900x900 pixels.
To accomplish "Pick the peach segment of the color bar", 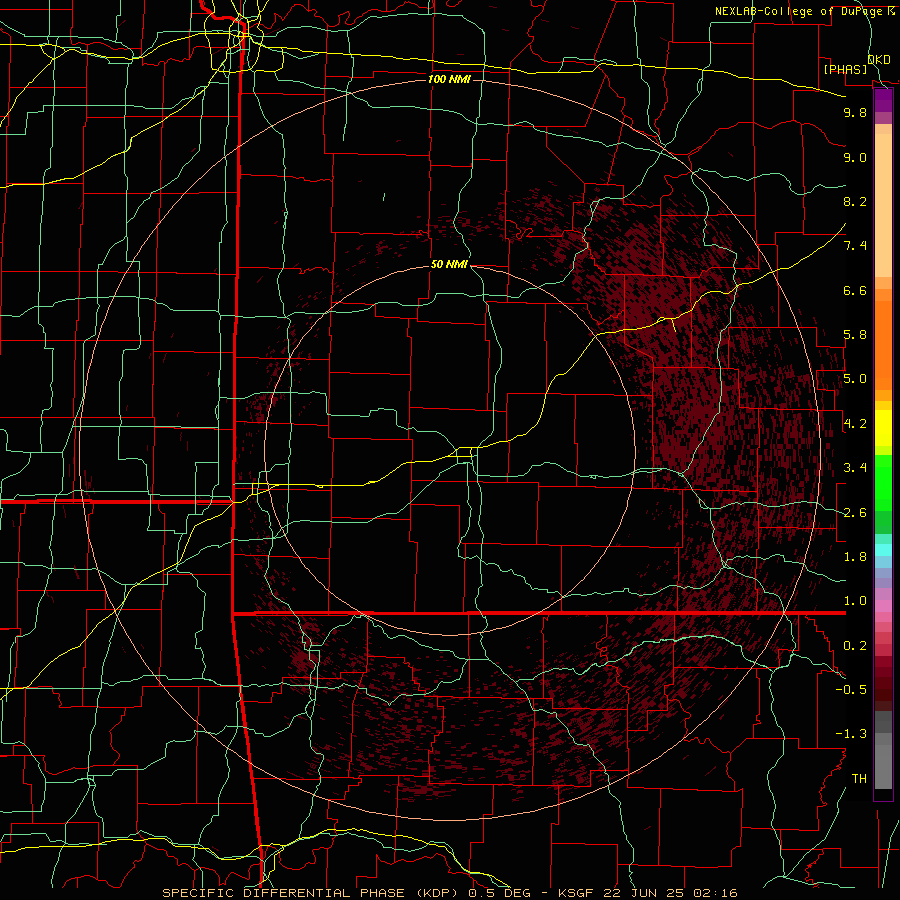I will (x=883, y=205).
